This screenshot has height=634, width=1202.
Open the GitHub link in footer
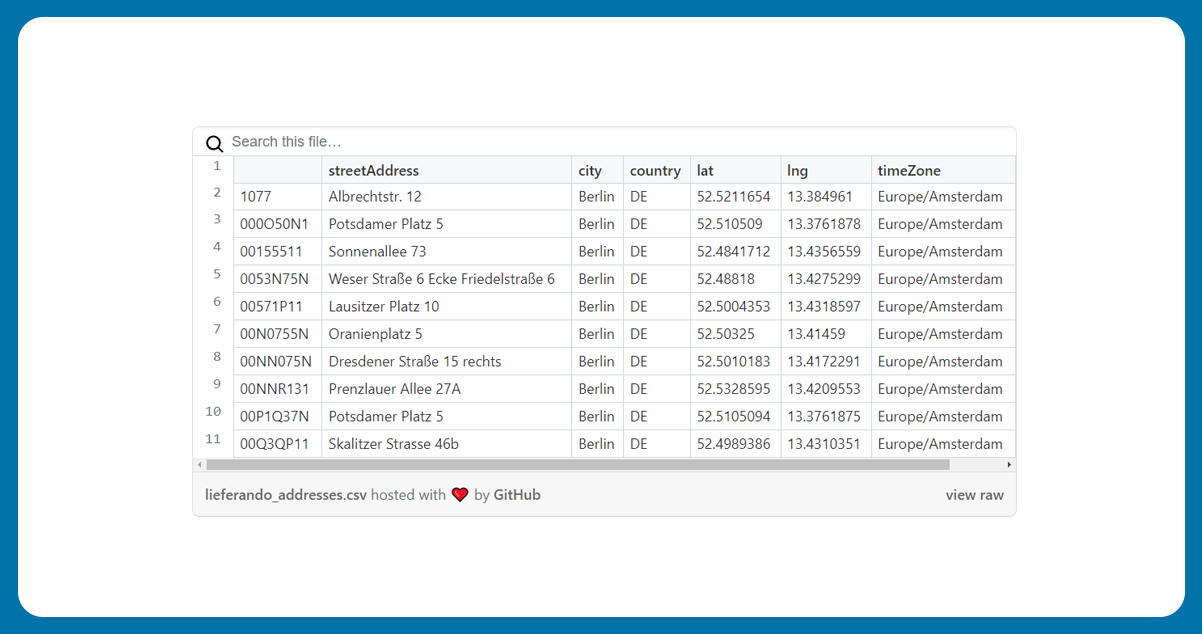pyautogui.click(x=517, y=495)
